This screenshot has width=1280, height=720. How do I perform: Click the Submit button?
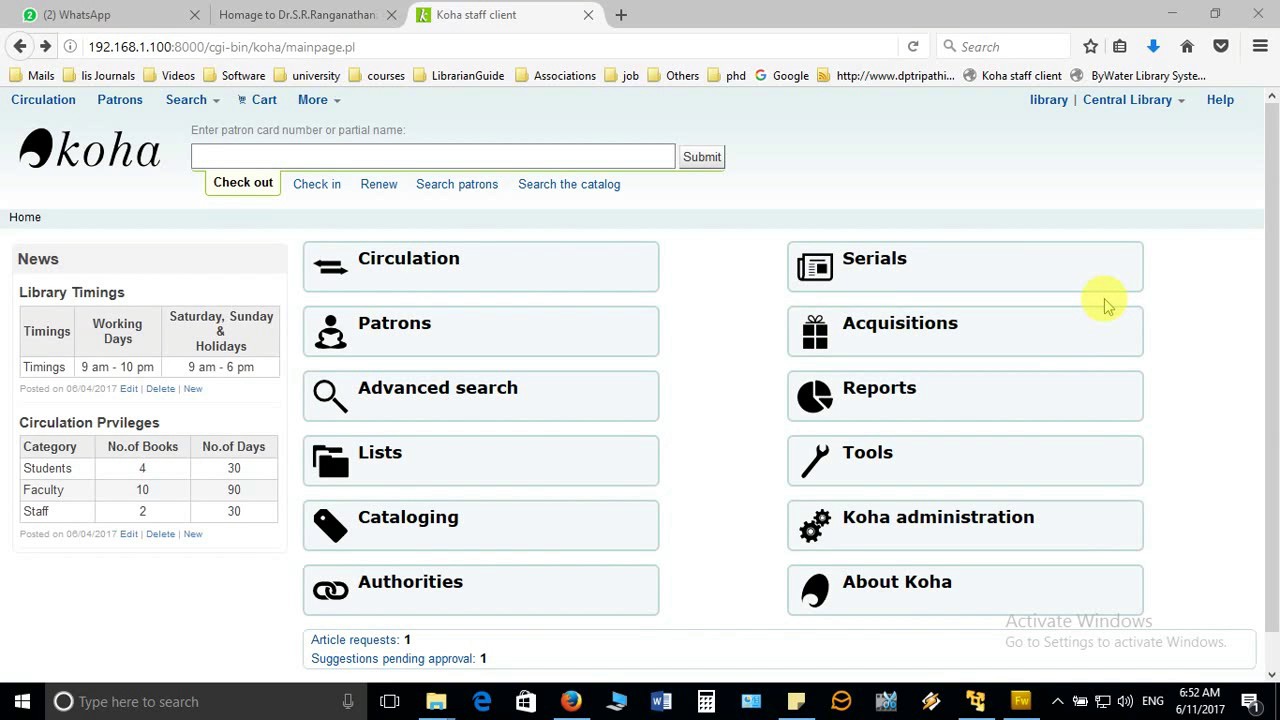point(702,157)
